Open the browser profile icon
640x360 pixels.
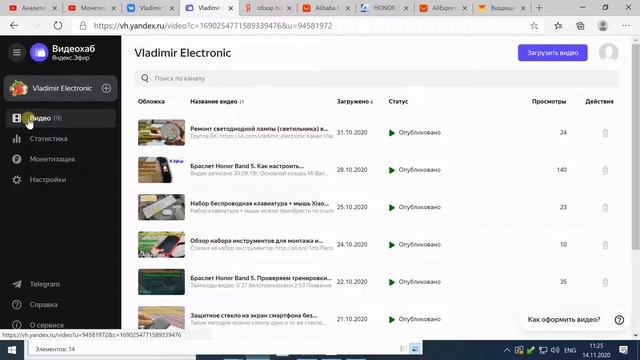[603, 26]
